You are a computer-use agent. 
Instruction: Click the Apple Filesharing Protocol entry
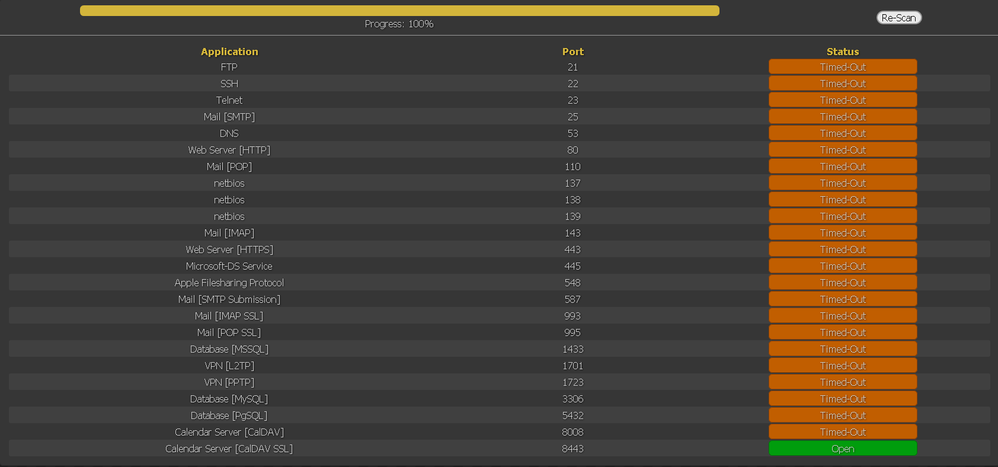229,282
